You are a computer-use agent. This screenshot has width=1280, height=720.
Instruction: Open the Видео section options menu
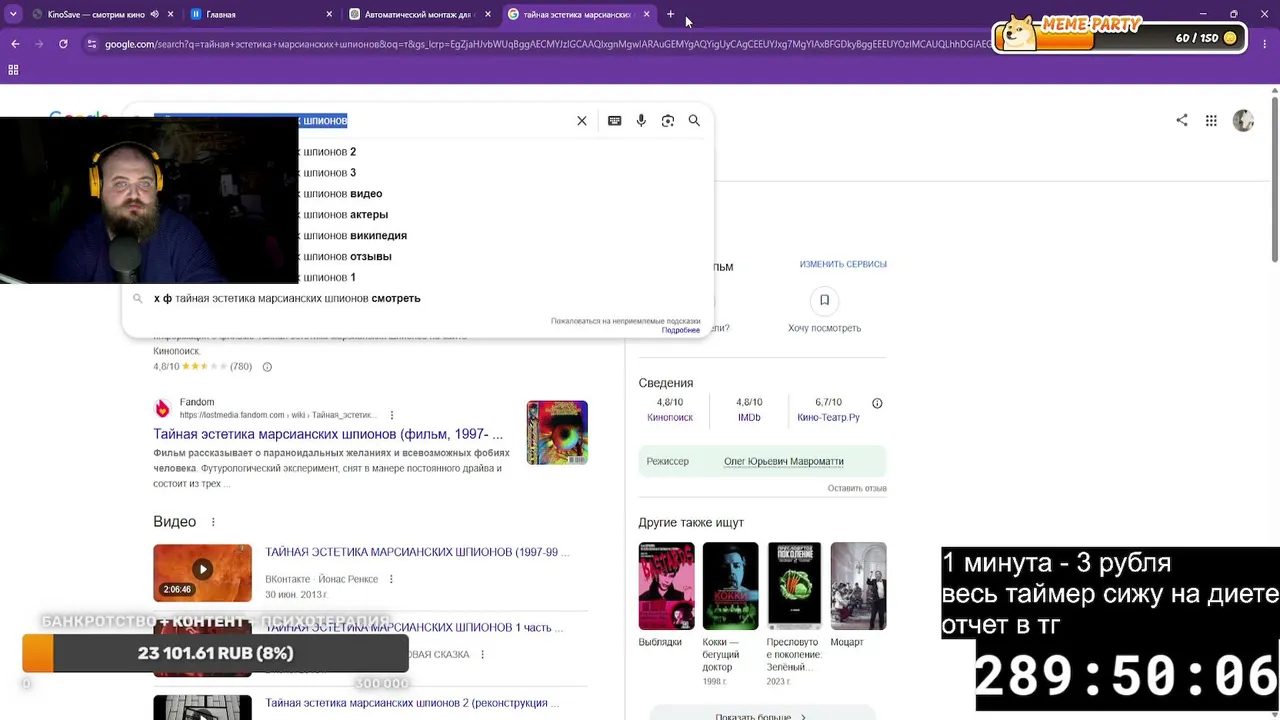tap(213, 522)
